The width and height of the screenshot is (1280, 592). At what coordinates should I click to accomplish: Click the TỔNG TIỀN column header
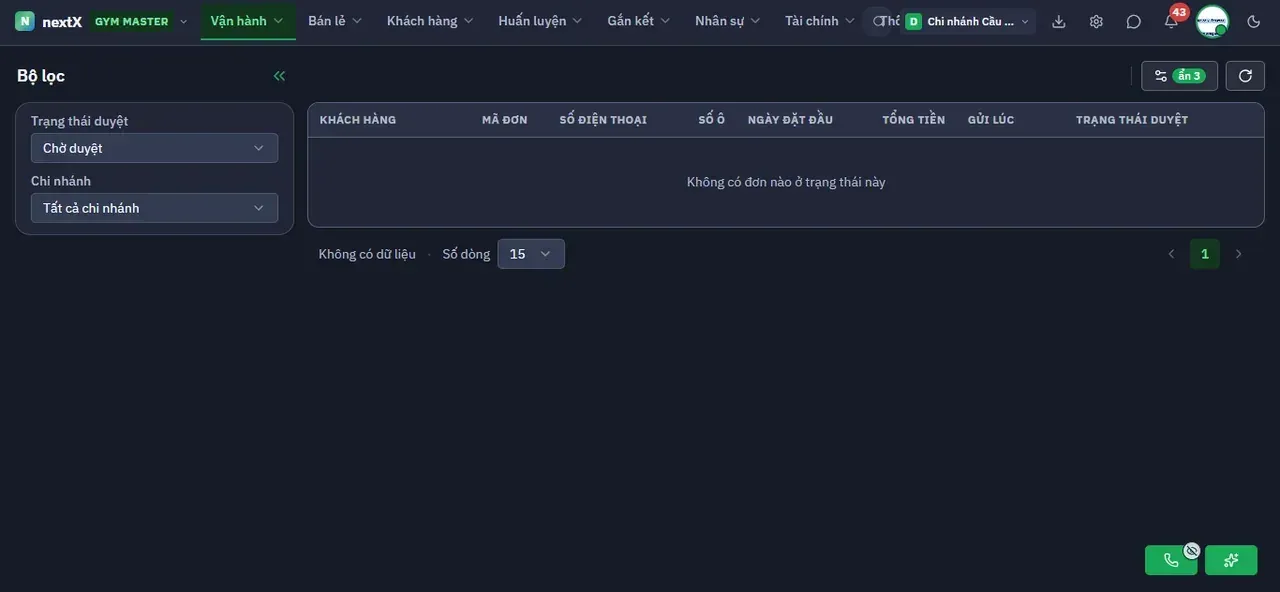[x=914, y=120]
